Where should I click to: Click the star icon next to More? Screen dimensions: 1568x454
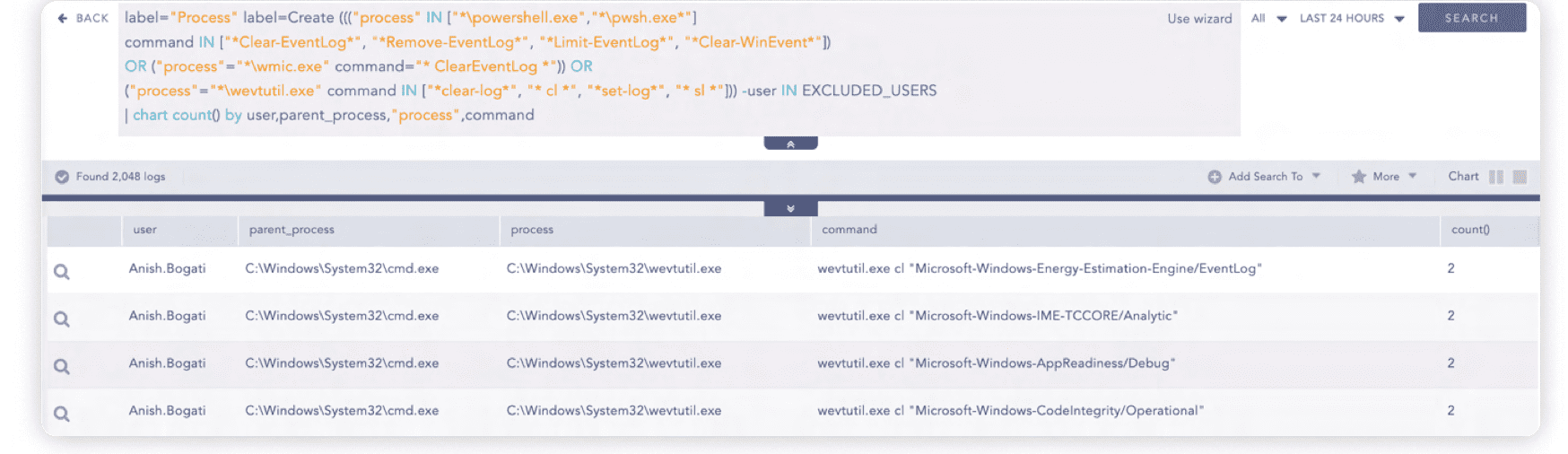point(1359,177)
